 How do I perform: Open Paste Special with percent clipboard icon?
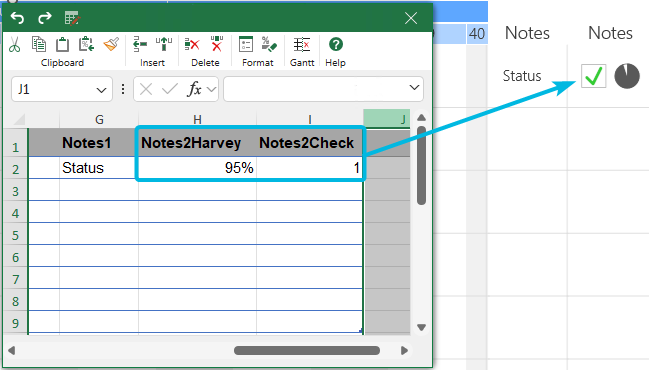pyautogui.click(x=87, y=44)
